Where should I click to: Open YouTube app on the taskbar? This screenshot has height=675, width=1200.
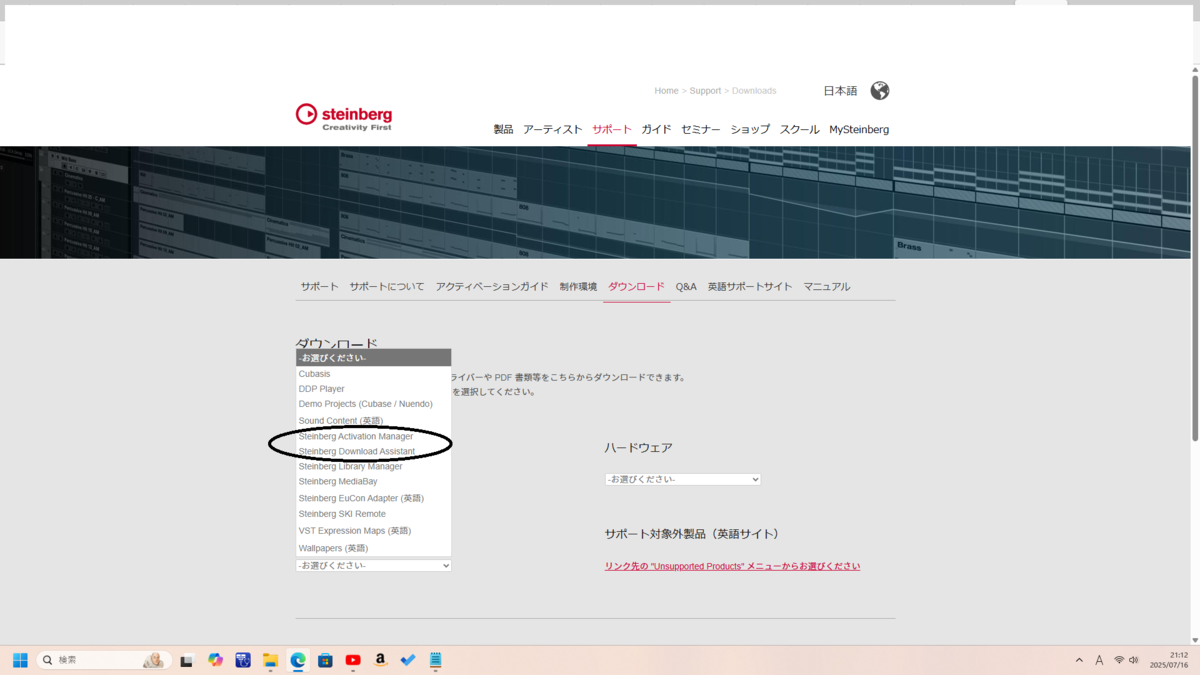(x=353, y=660)
